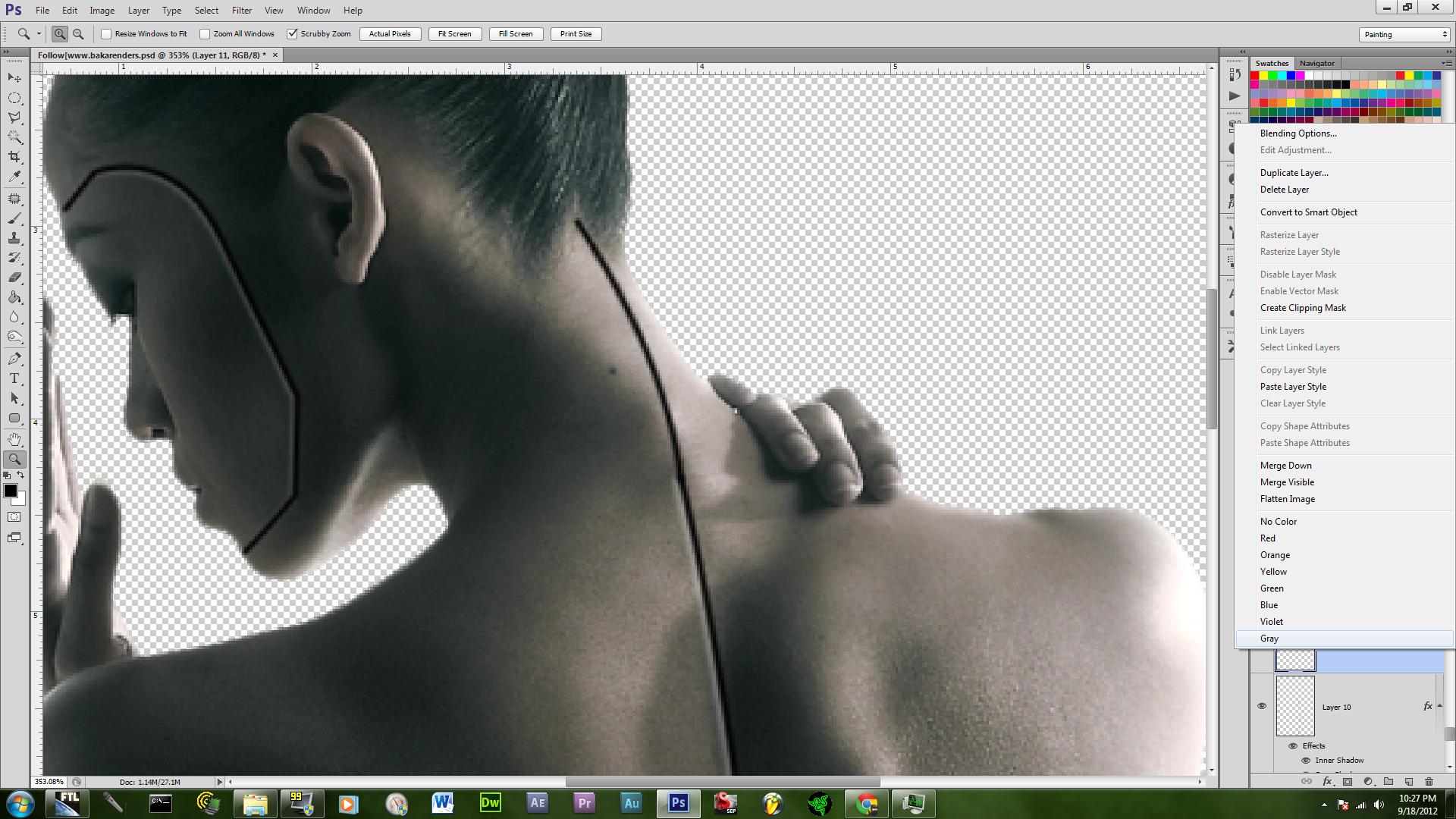Select the Paint Bucket tool

pos(14,297)
